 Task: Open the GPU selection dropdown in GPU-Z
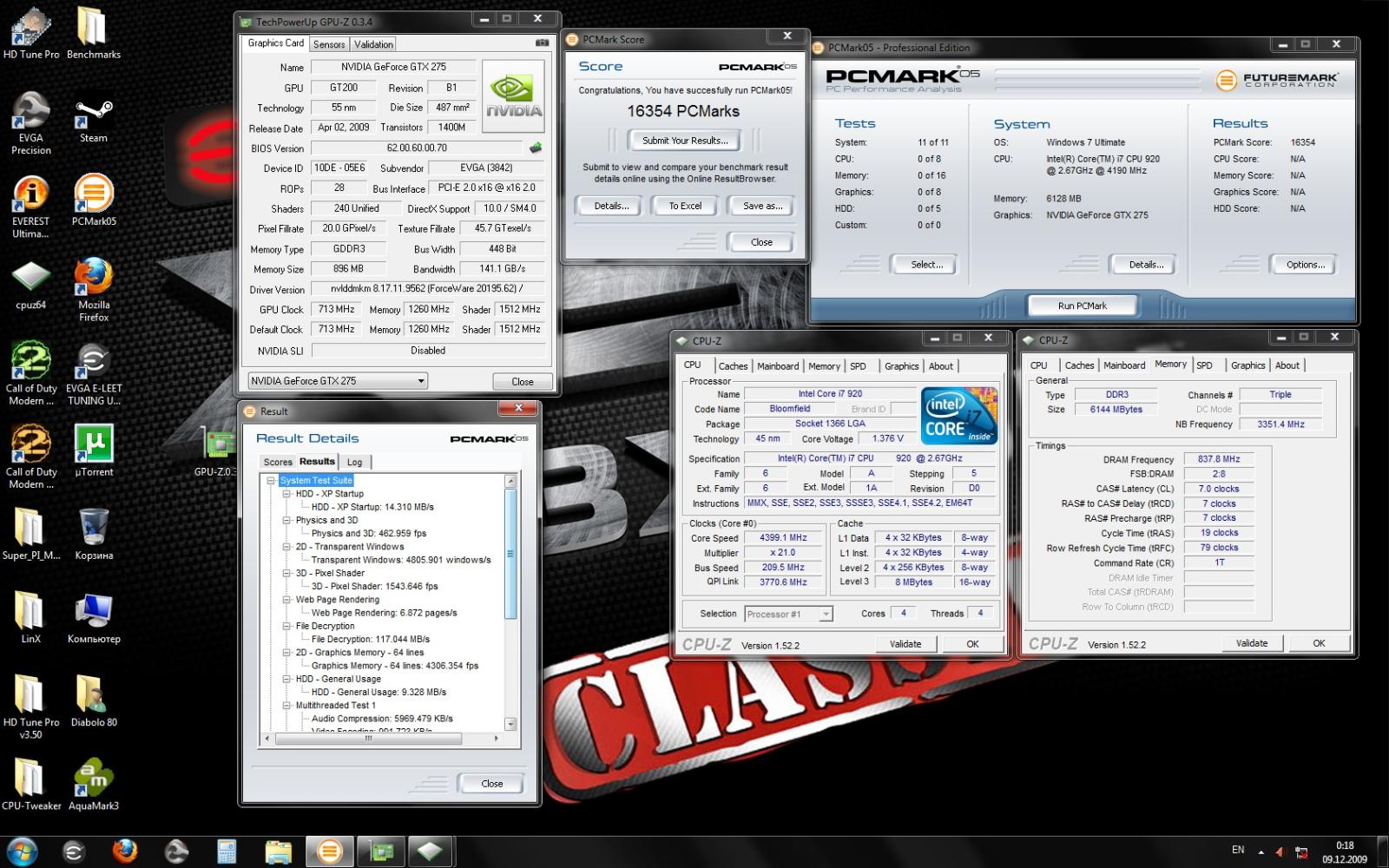[x=338, y=380]
